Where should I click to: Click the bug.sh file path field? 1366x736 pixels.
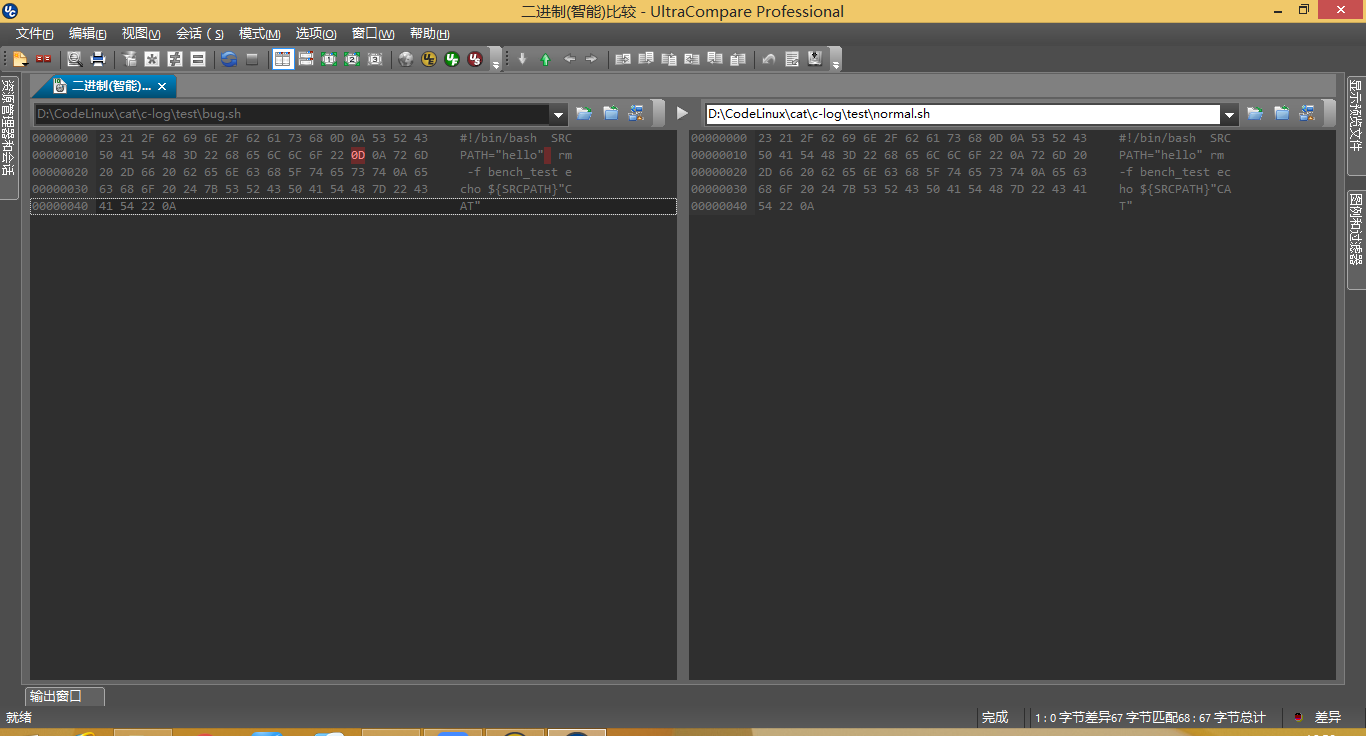(292, 114)
